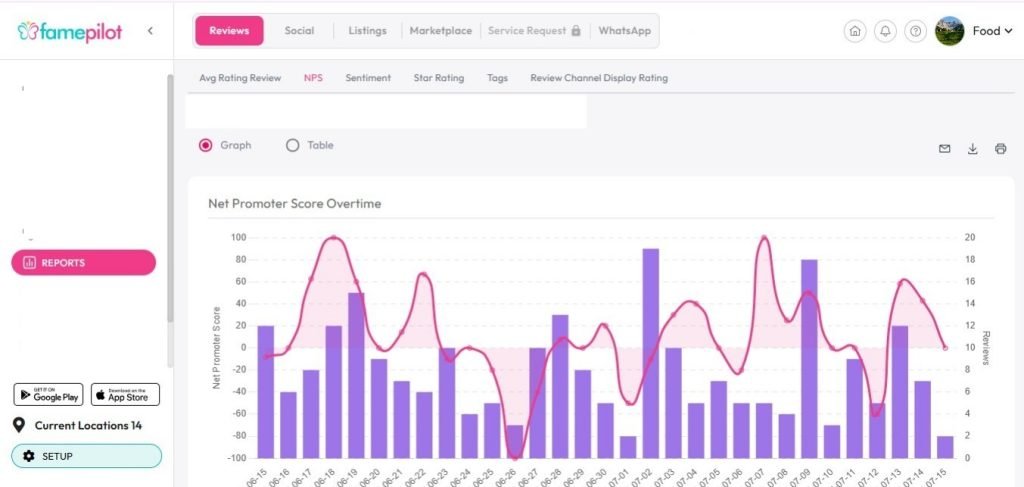Click the Famepilot logo

coord(70,31)
